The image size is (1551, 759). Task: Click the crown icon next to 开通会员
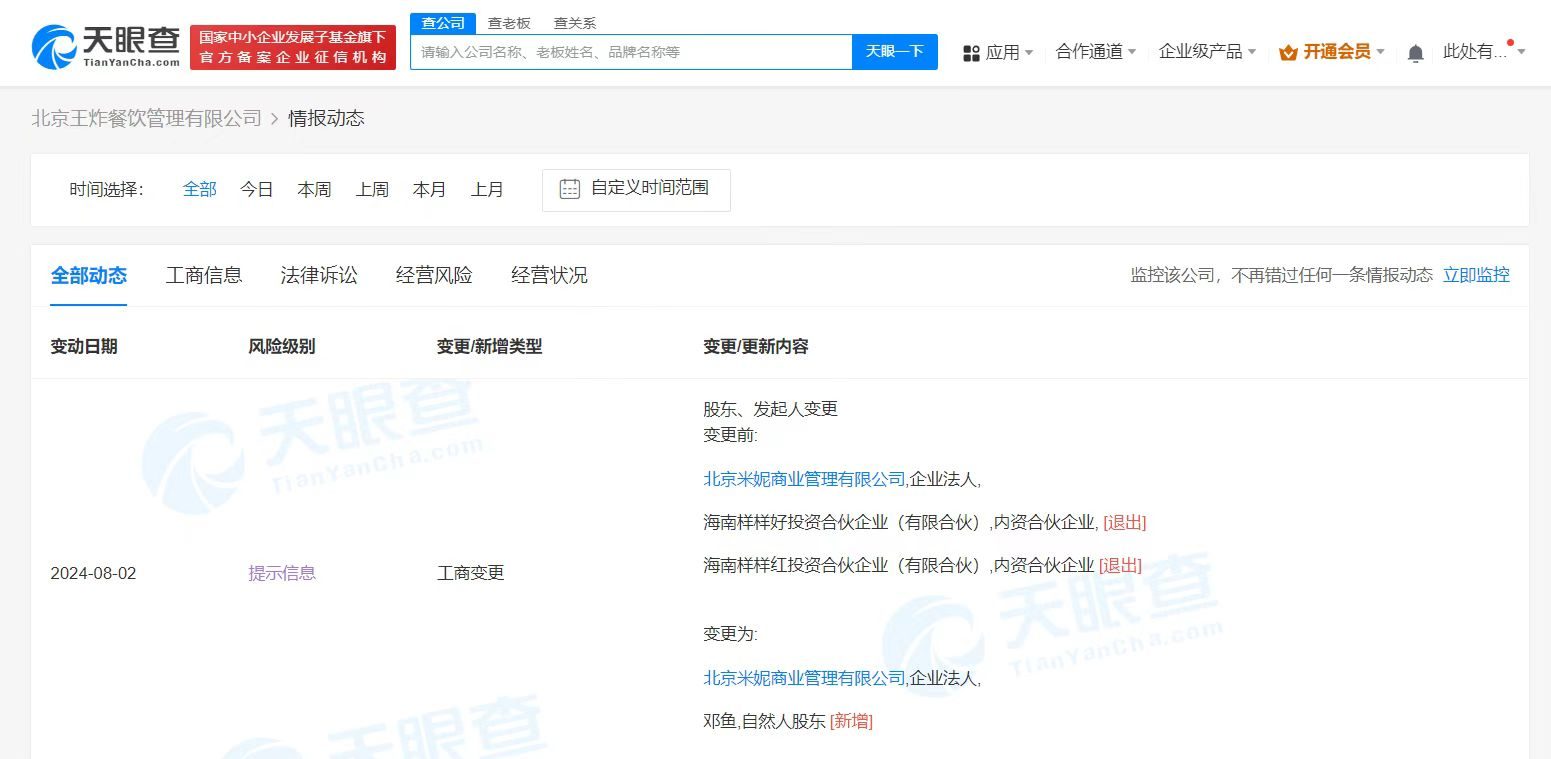(1284, 51)
